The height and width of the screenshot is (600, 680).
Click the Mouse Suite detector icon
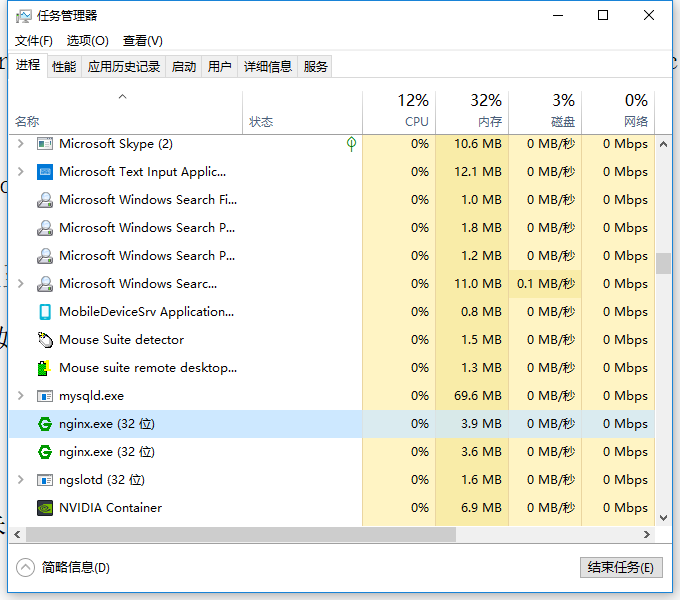(45, 340)
